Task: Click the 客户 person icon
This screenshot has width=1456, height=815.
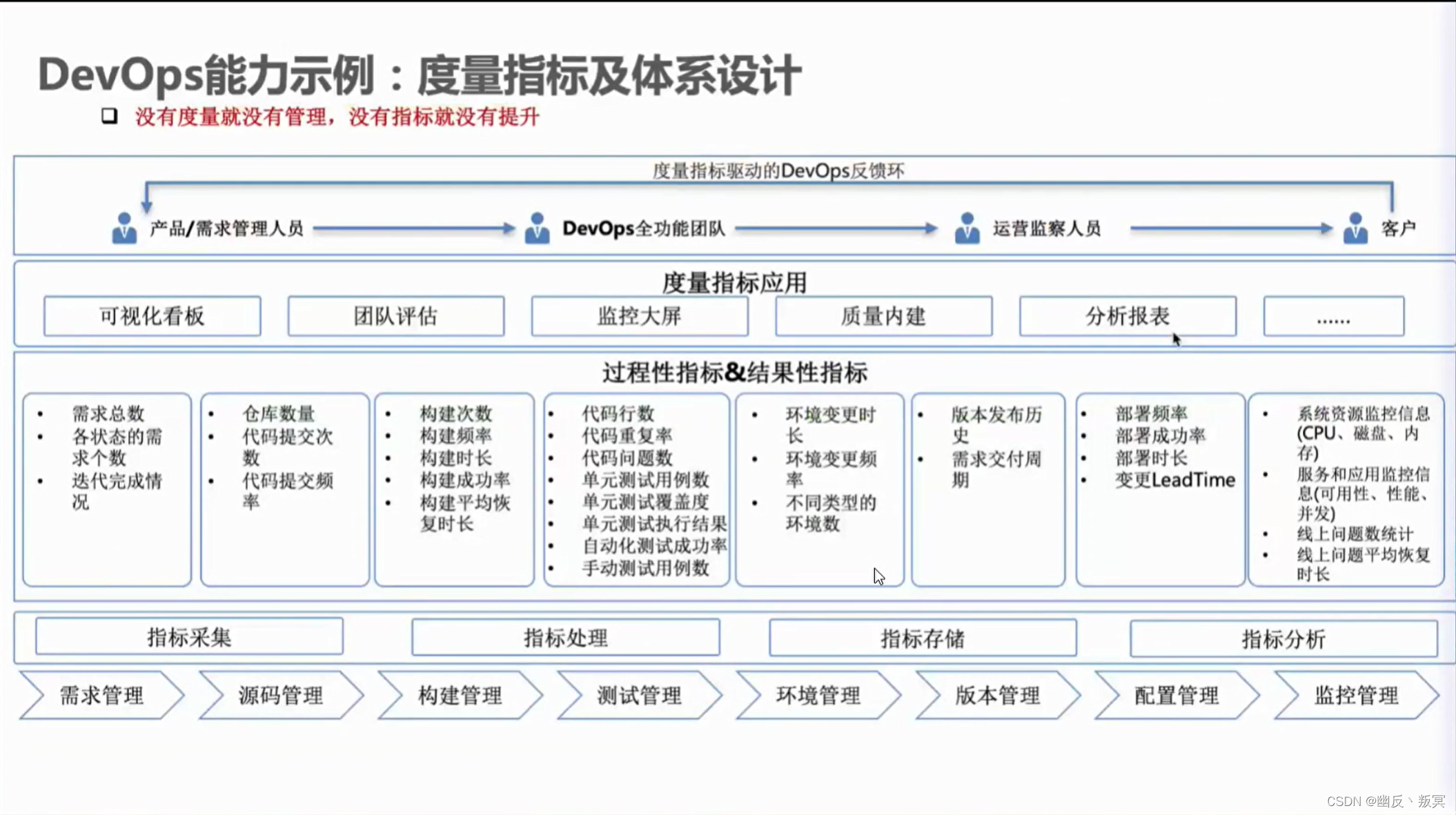Action: coord(1355,228)
